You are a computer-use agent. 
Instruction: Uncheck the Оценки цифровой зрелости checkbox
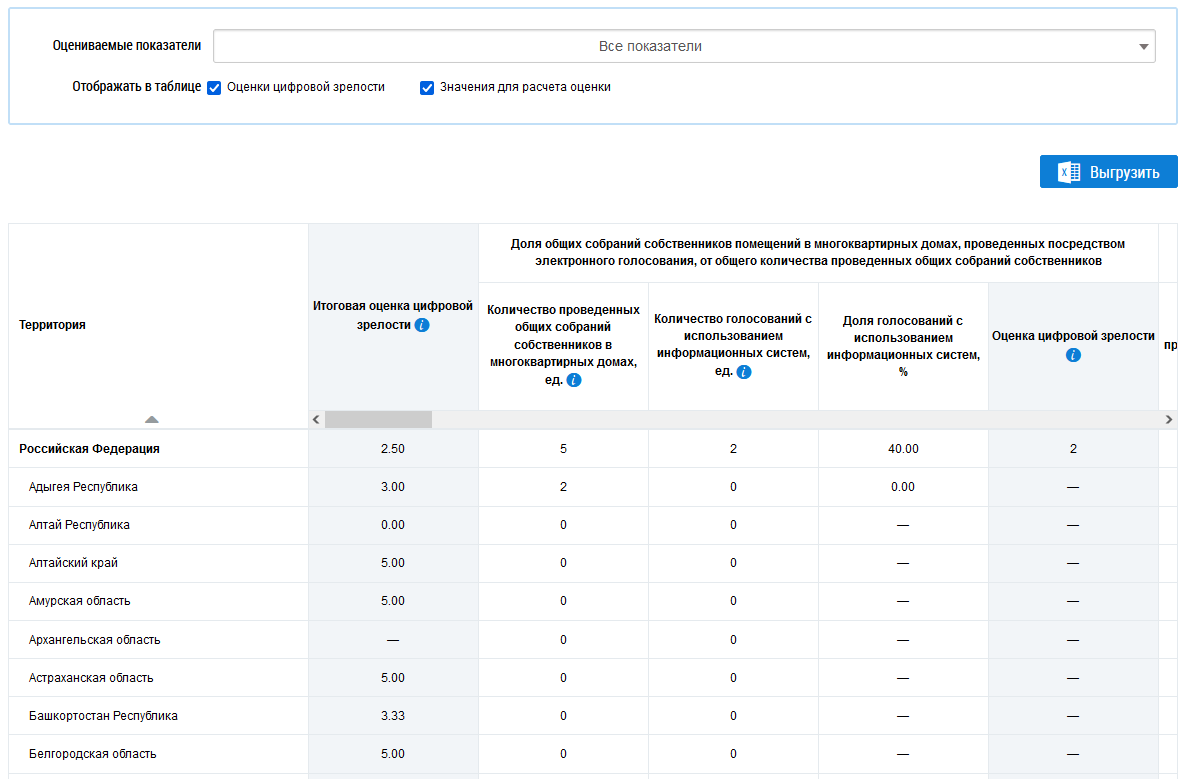click(x=214, y=88)
